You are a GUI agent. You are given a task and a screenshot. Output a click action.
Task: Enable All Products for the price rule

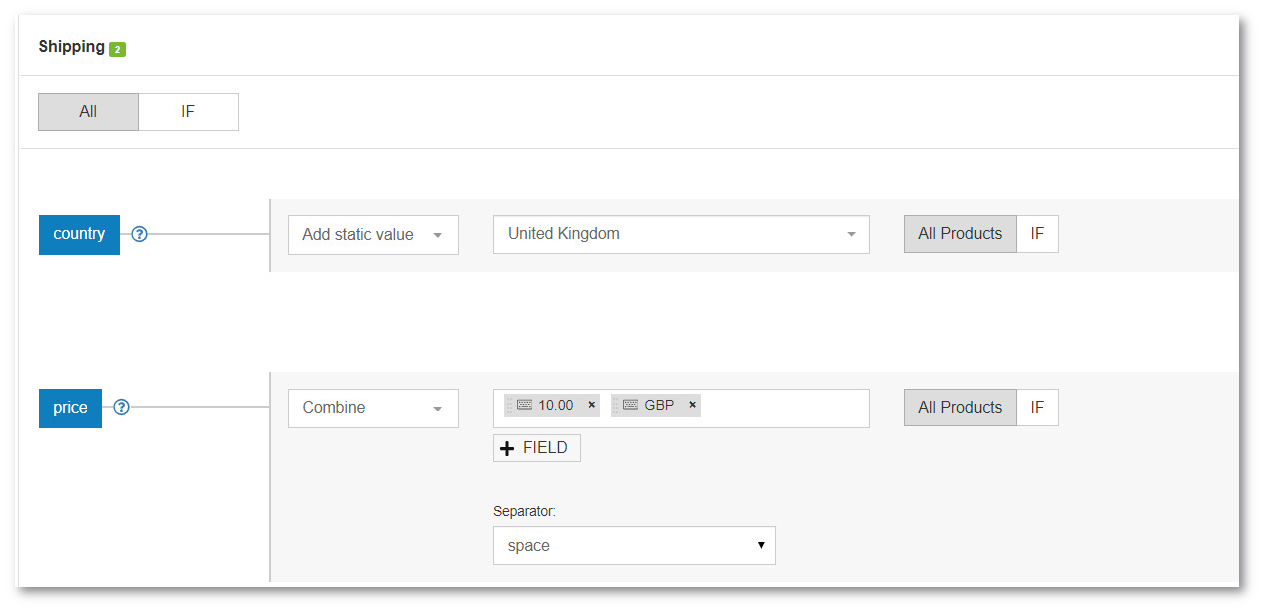pyautogui.click(x=959, y=407)
